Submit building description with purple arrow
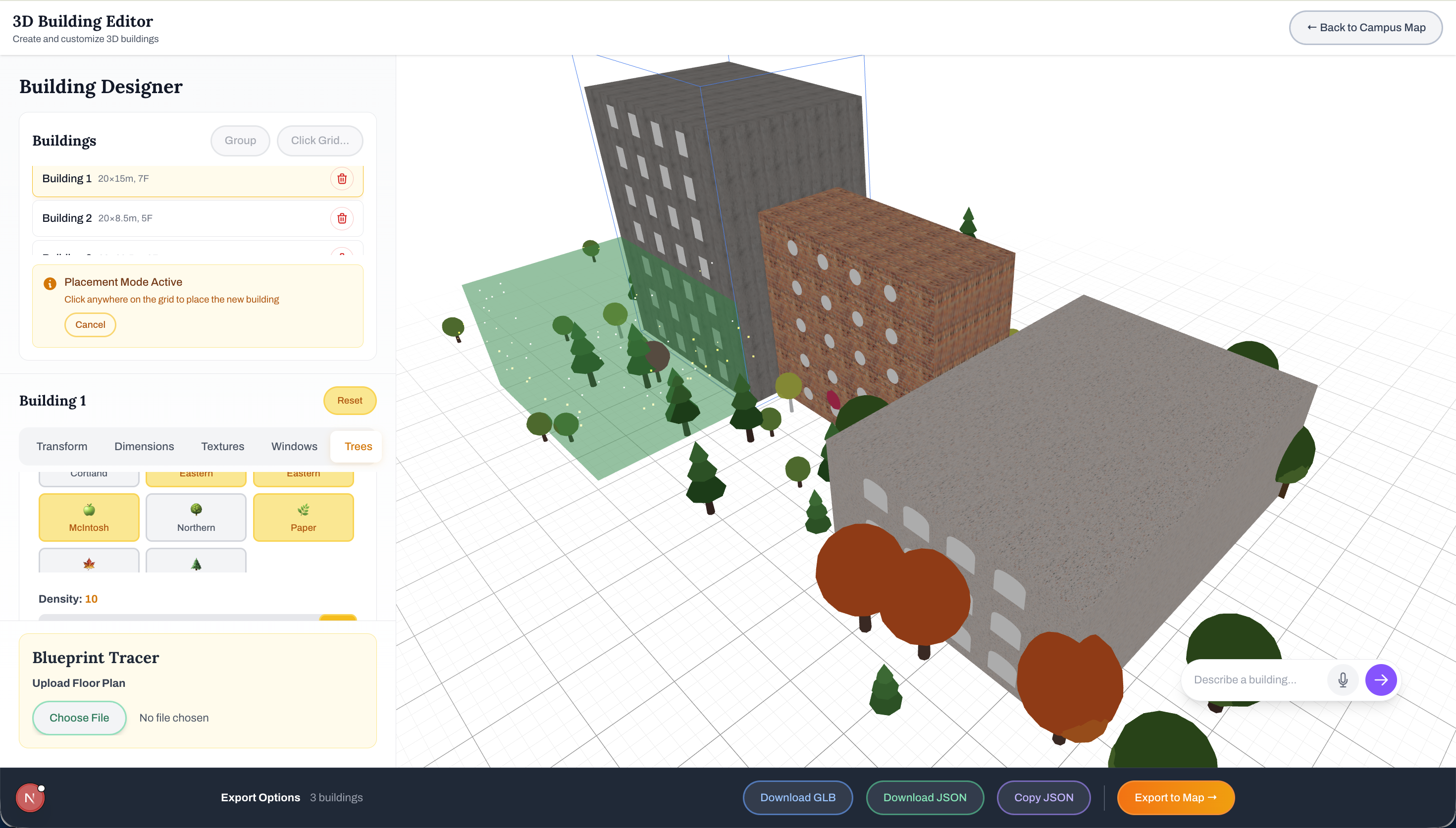The image size is (1456, 828). (1380, 679)
